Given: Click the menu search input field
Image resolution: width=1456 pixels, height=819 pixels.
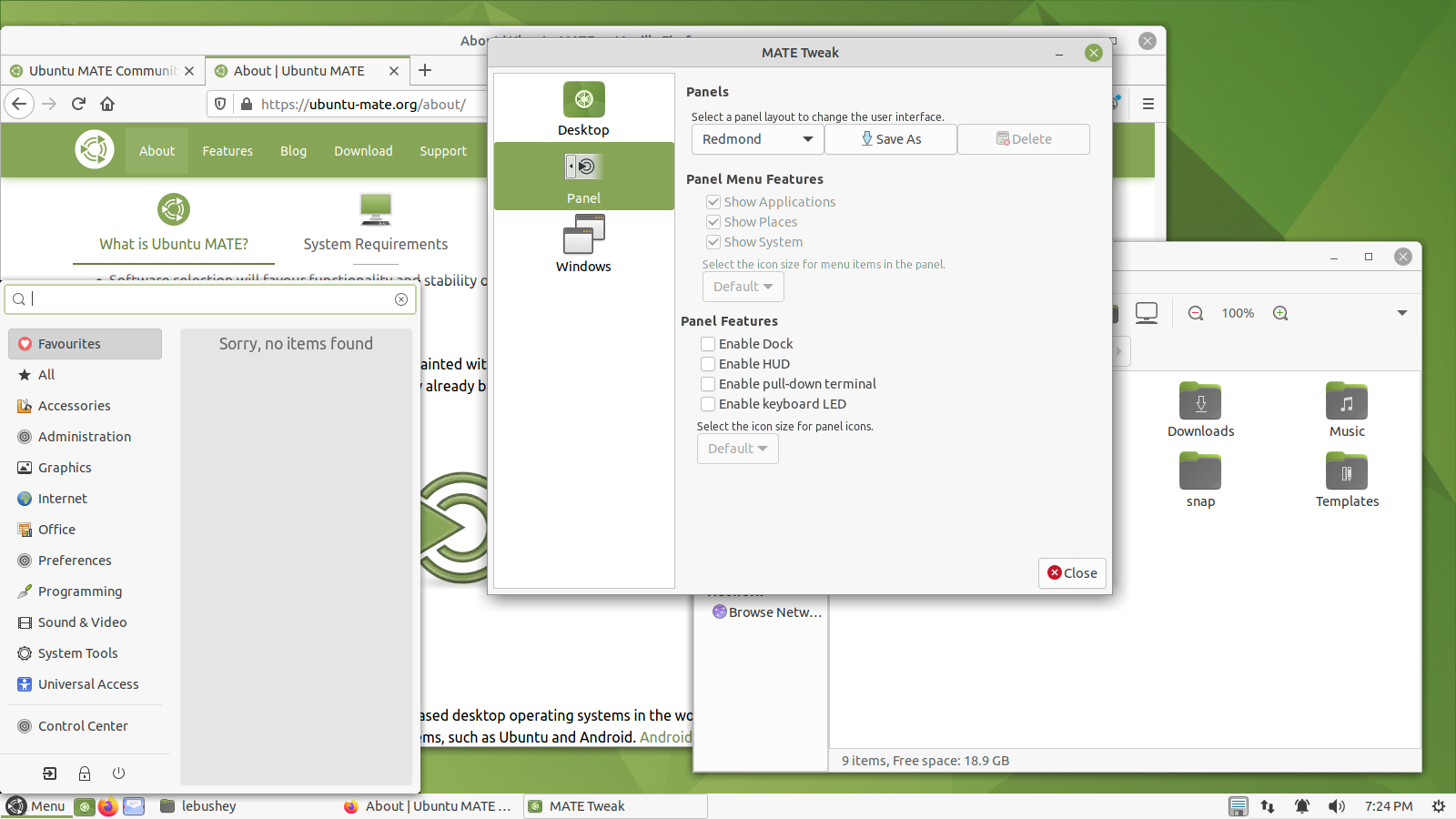Looking at the screenshot, I should tap(209, 299).
